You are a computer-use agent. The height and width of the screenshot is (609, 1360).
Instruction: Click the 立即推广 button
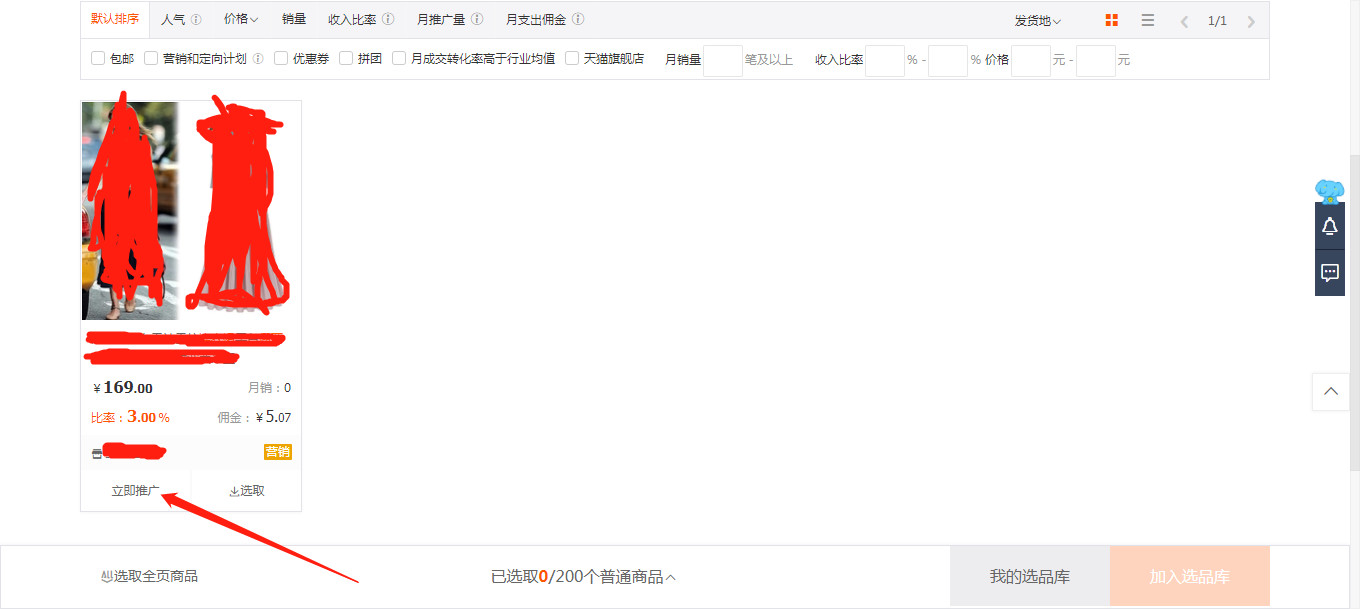(135, 491)
